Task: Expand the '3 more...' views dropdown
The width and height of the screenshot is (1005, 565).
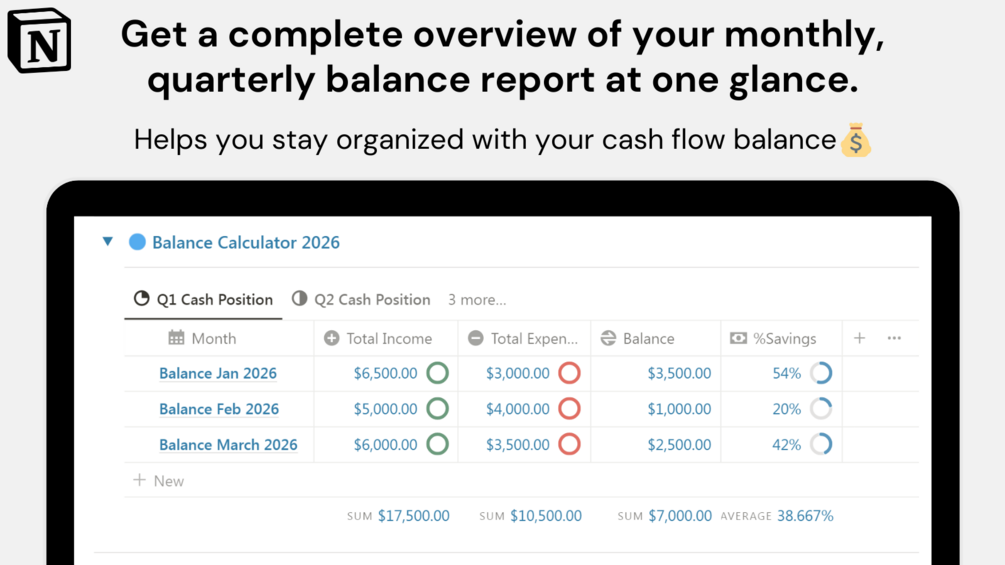Action: point(477,299)
